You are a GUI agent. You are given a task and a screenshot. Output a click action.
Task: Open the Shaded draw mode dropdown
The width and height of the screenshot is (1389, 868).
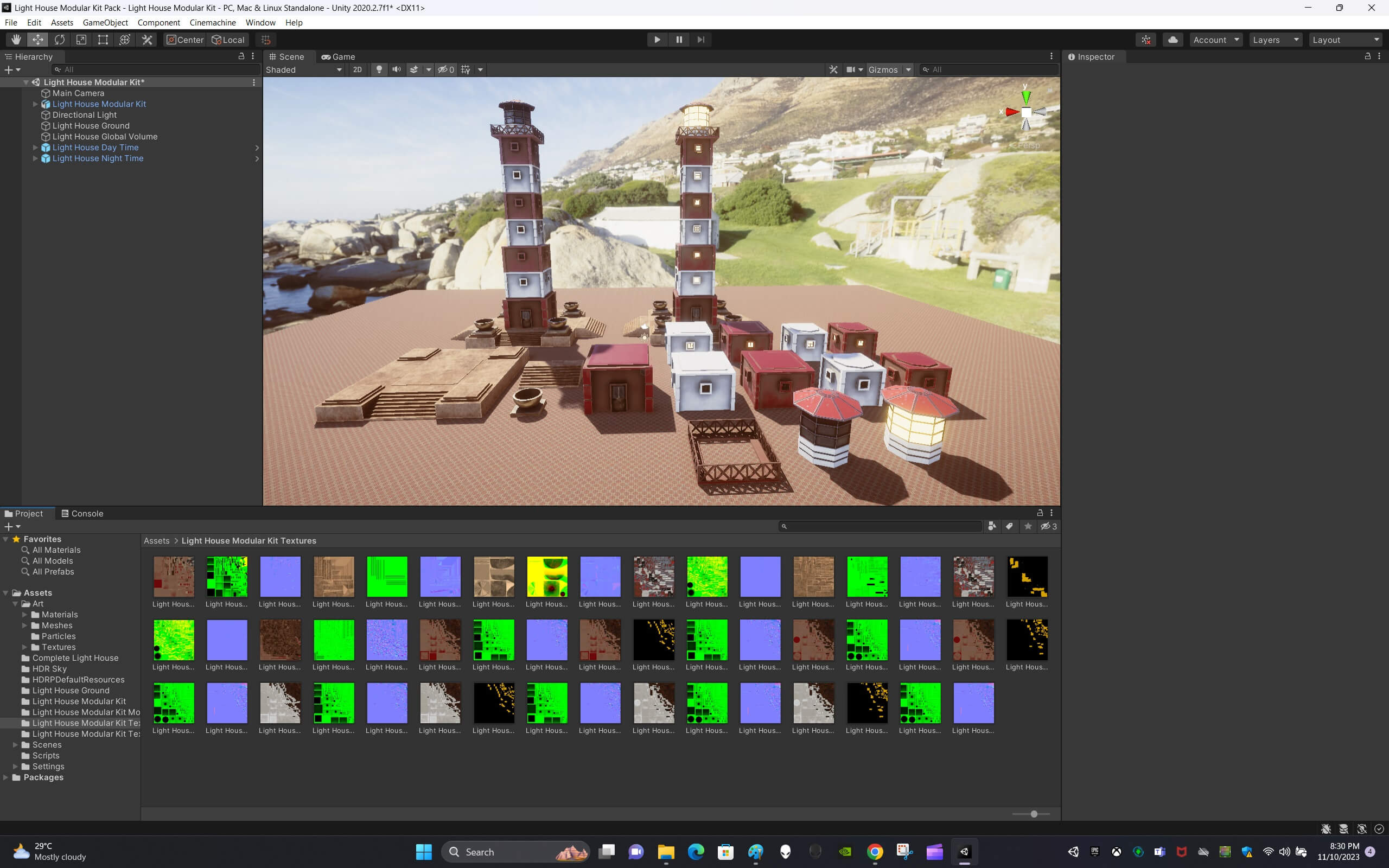tap(304, 69)
